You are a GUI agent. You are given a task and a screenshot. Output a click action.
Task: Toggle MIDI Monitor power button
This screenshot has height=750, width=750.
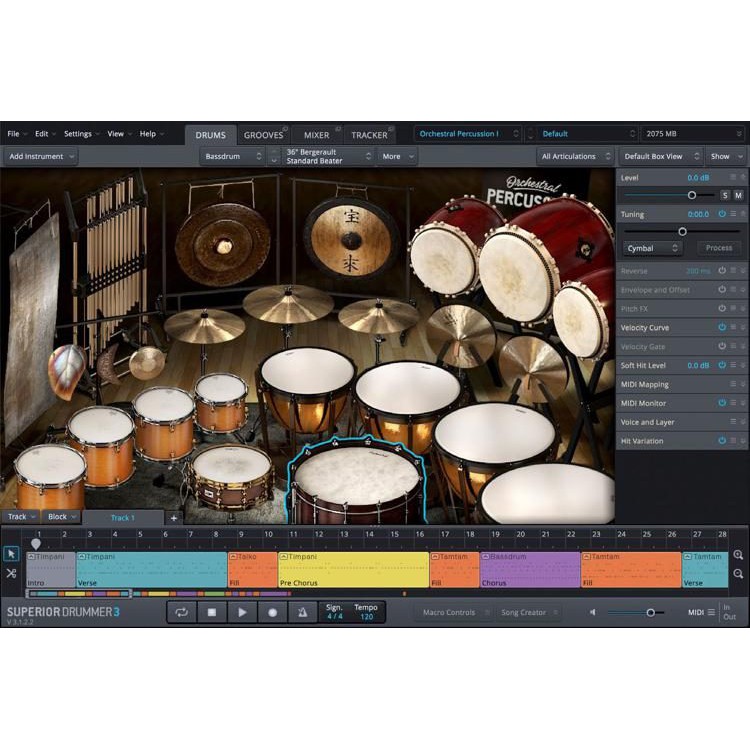tap(722, 403)
